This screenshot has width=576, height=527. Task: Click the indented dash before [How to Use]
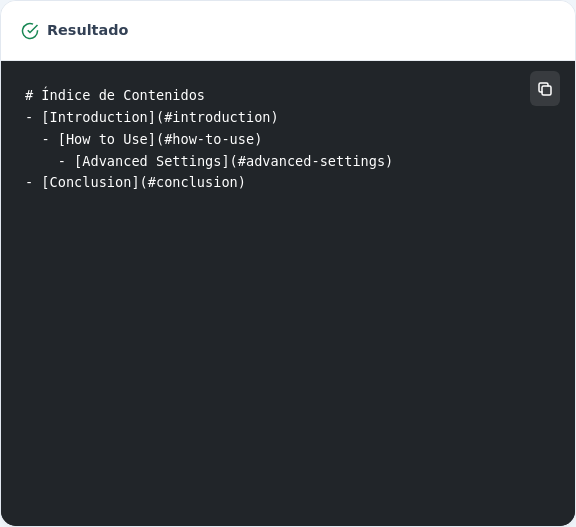click(46, 140)
